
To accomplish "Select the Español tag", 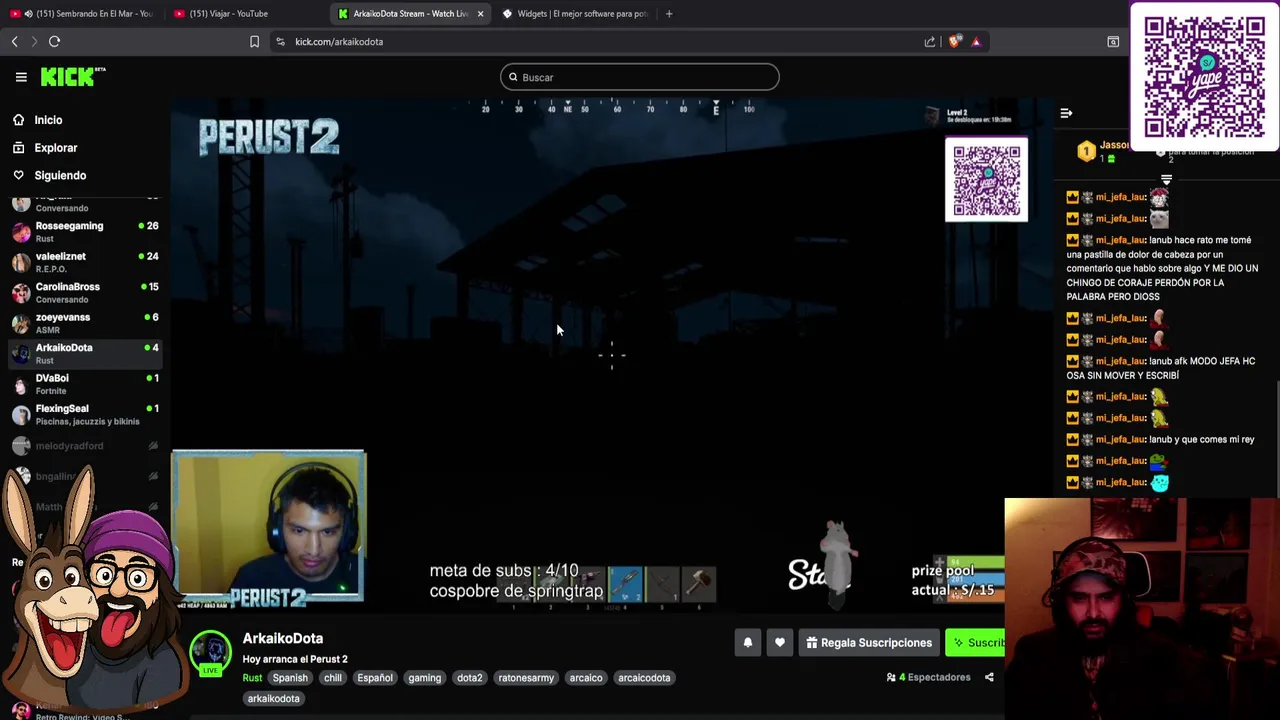I will coord(375,678).
